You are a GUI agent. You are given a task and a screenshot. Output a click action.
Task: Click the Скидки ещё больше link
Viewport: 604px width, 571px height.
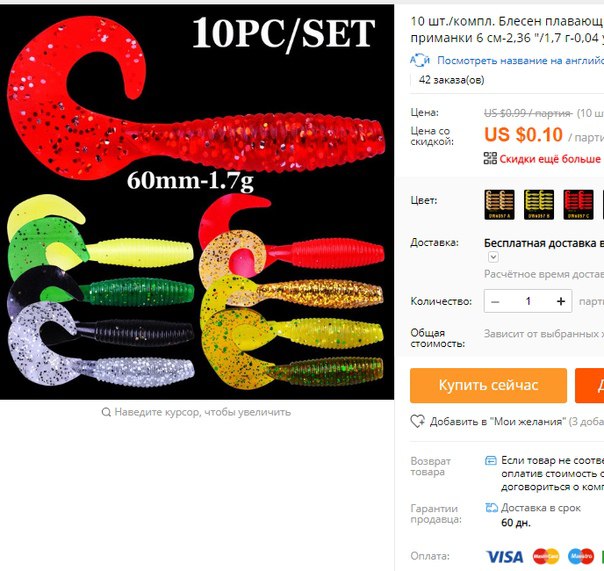[x=550, y=159]
